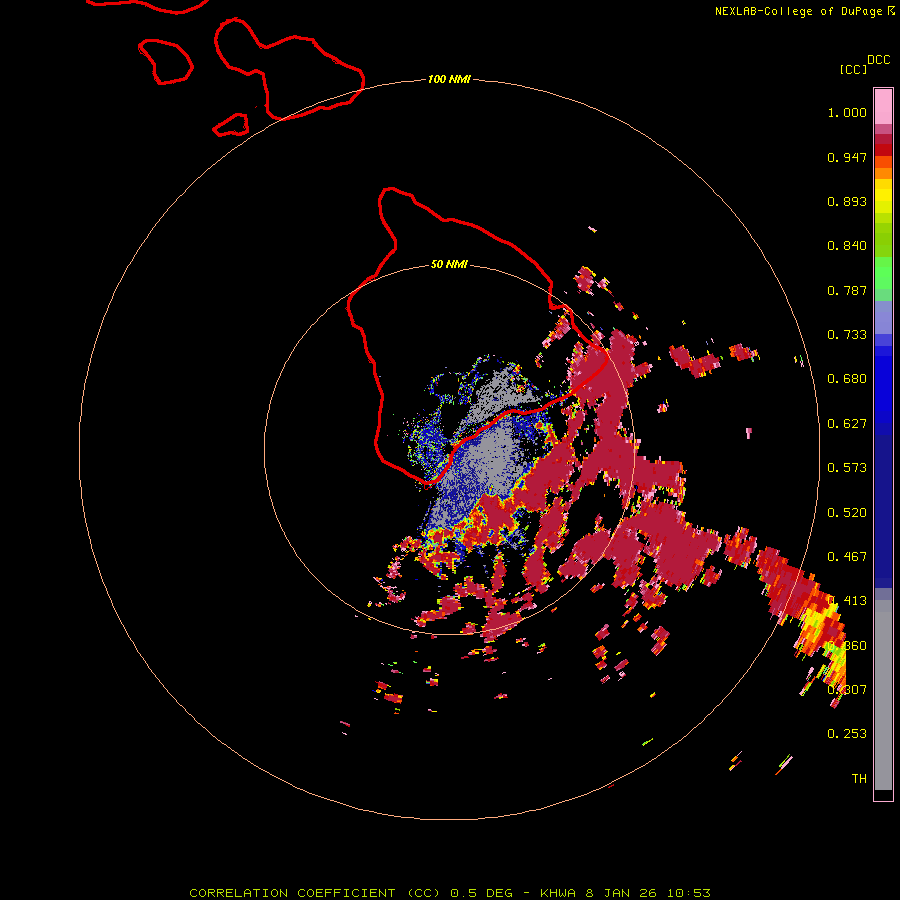Viewport: 900px width, 900px height.
Task: Click the [CC] units label above color scale
Action: pyautogui.click(x=853, y=69)
